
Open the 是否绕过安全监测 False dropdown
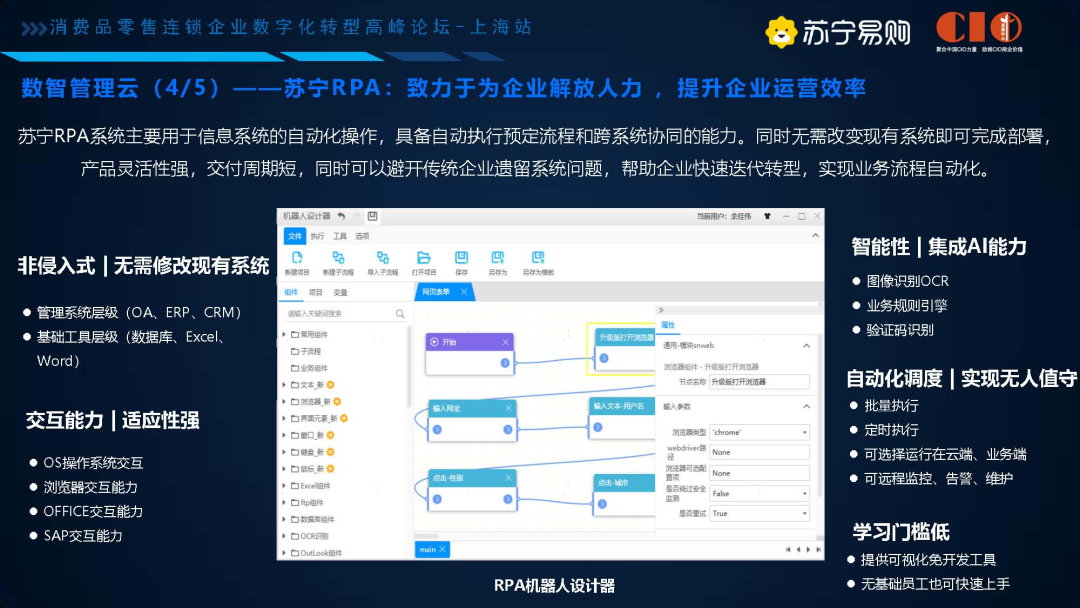tap(805, 494)
